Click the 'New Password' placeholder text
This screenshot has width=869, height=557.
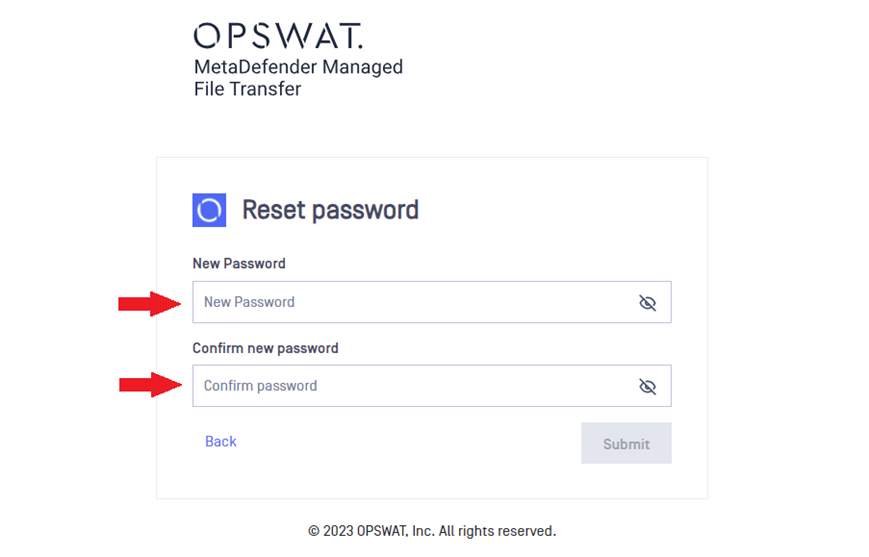coord(249,302)
